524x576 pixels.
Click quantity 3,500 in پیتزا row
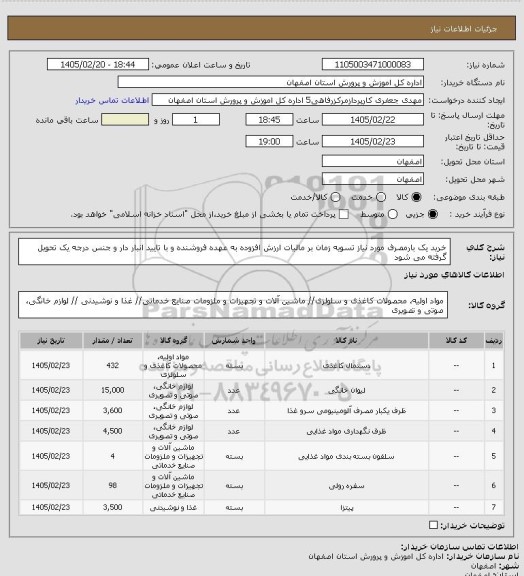pos(112,507)
